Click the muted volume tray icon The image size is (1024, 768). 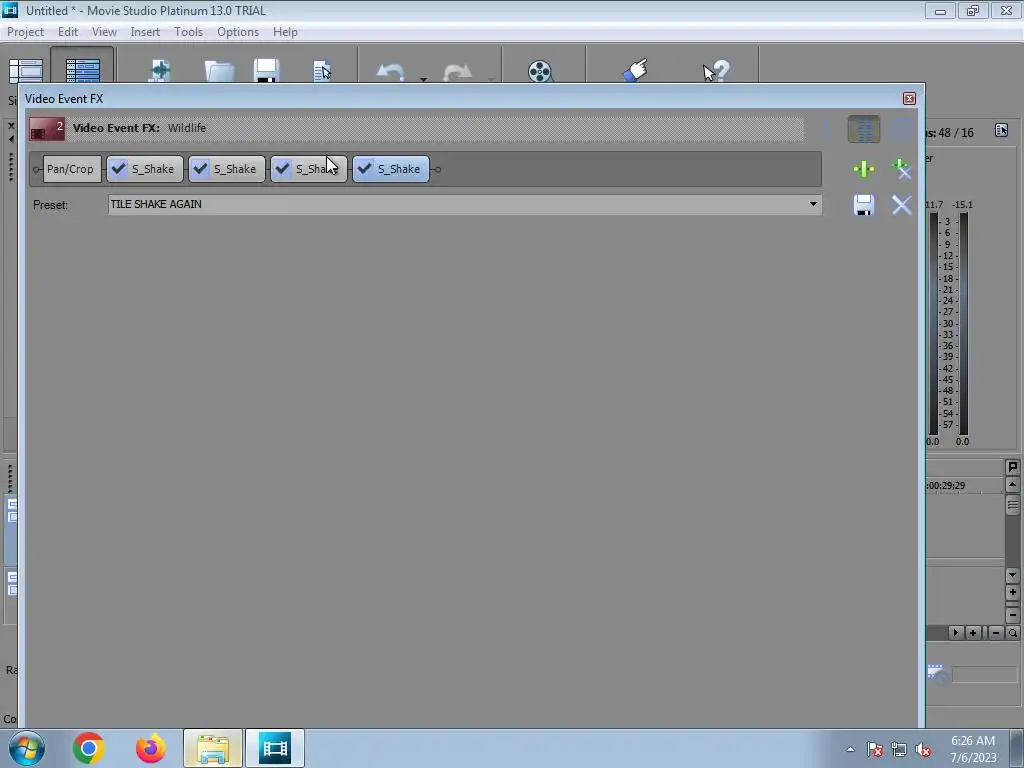tap(923, 749)
